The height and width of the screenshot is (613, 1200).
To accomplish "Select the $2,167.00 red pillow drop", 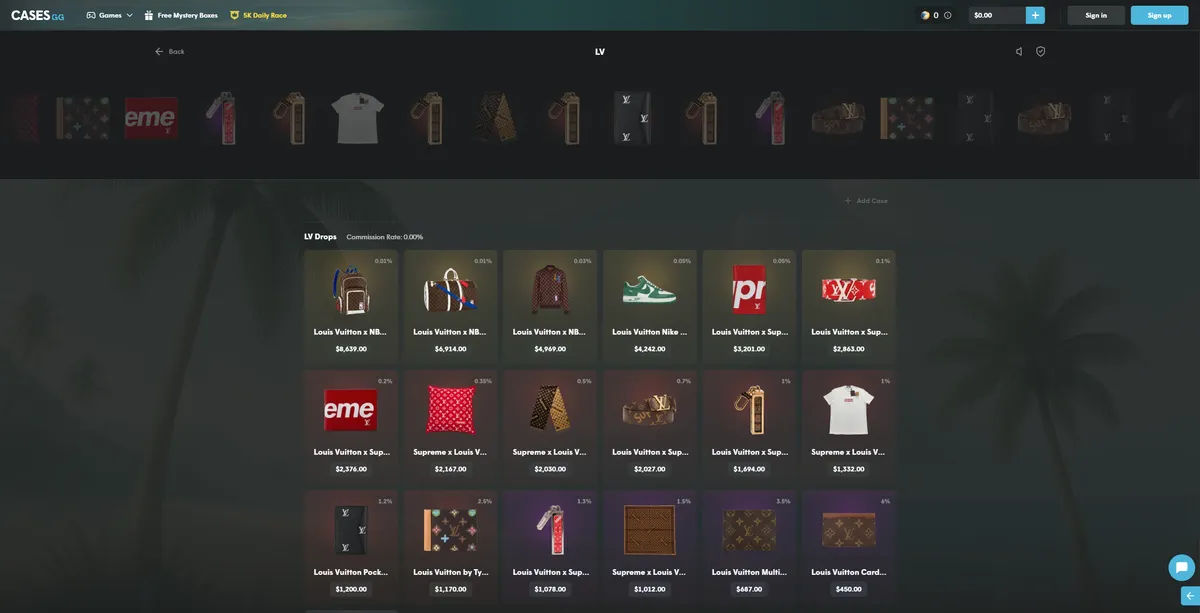I will [x=450, y=426].
